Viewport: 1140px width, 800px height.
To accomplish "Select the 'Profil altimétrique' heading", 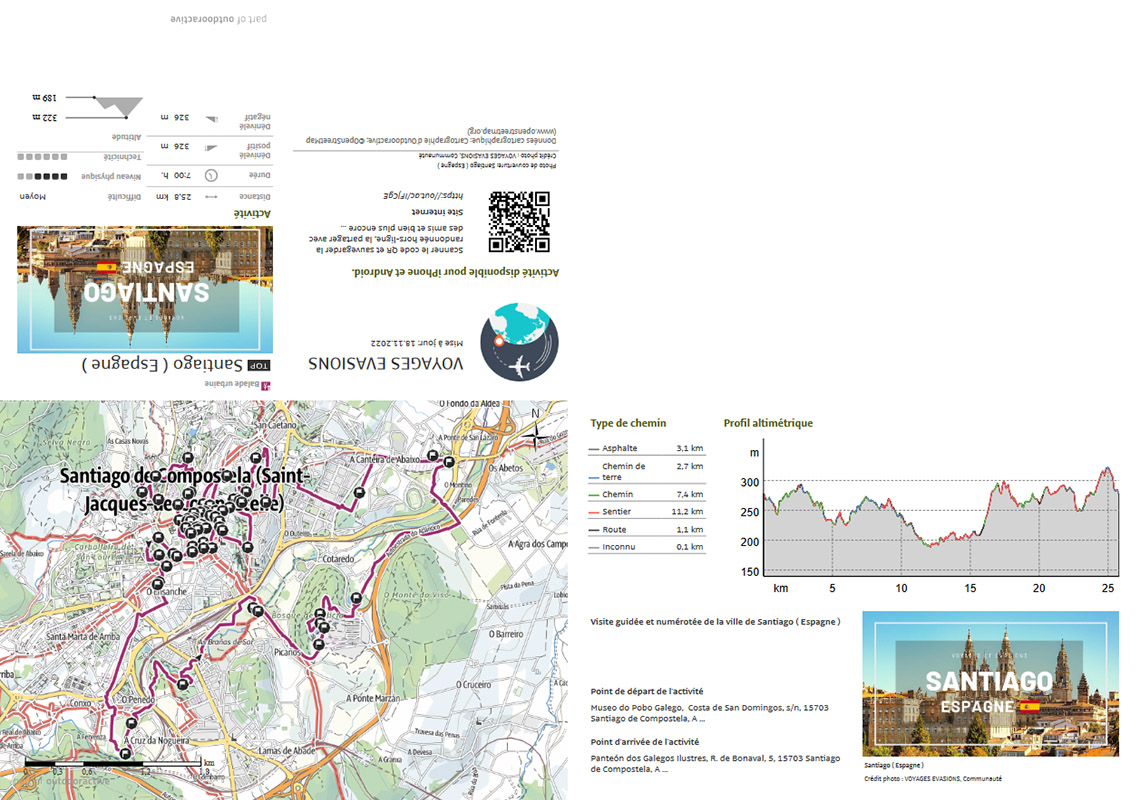I will click(x=768, y=423).
